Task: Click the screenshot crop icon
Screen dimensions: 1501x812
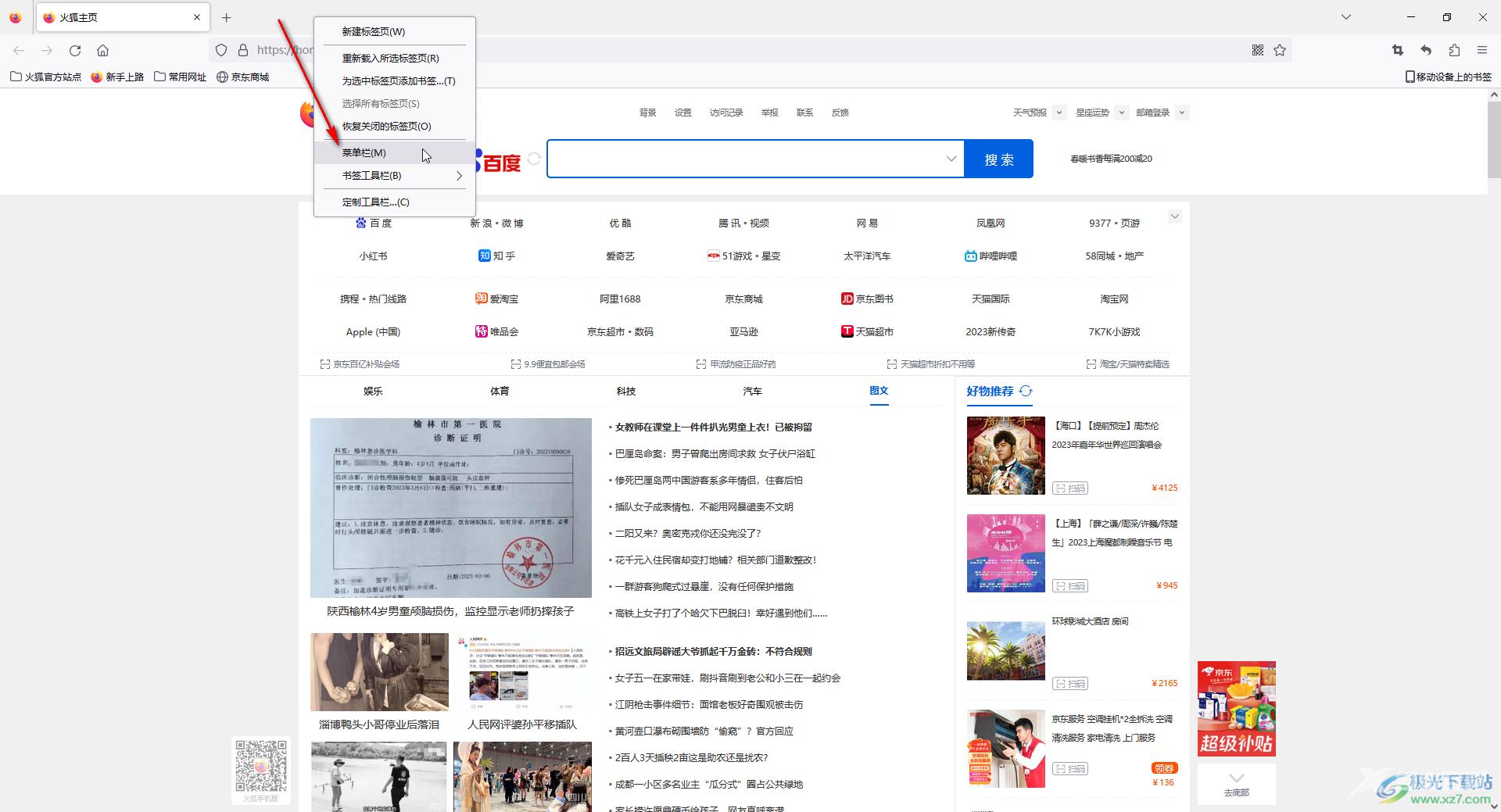Action: (1398, 50)
